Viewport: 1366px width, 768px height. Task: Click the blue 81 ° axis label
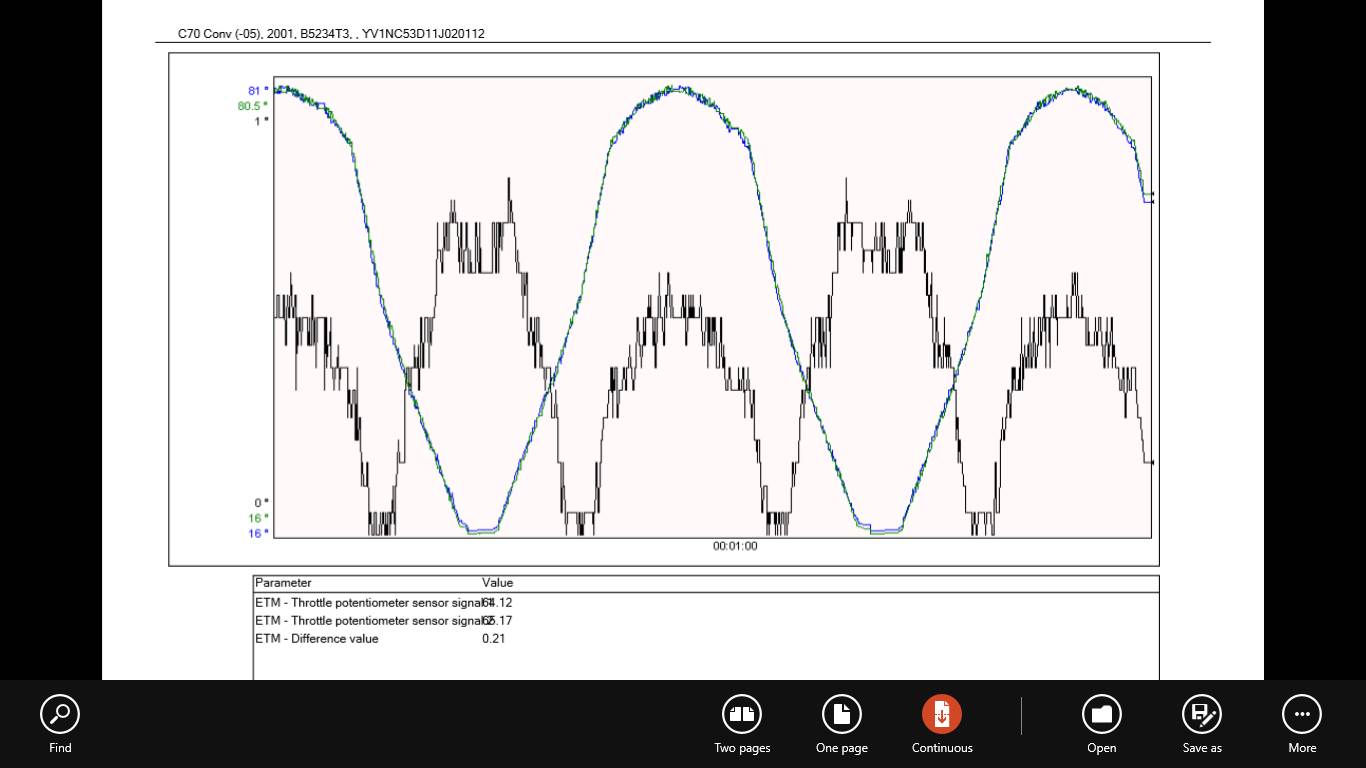(258, 91)
